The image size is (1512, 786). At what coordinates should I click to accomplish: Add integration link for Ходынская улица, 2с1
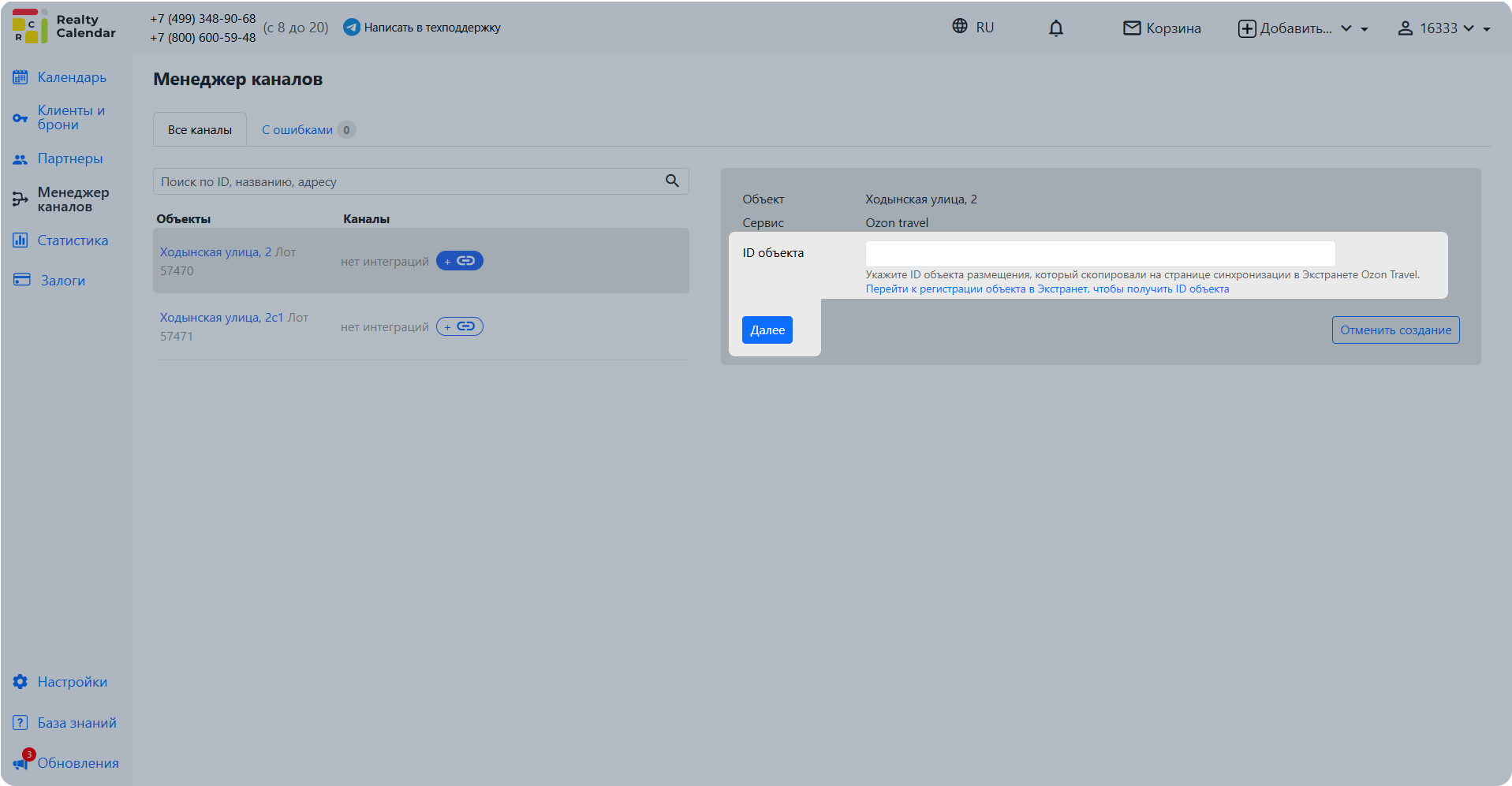[x=460, y=326]
